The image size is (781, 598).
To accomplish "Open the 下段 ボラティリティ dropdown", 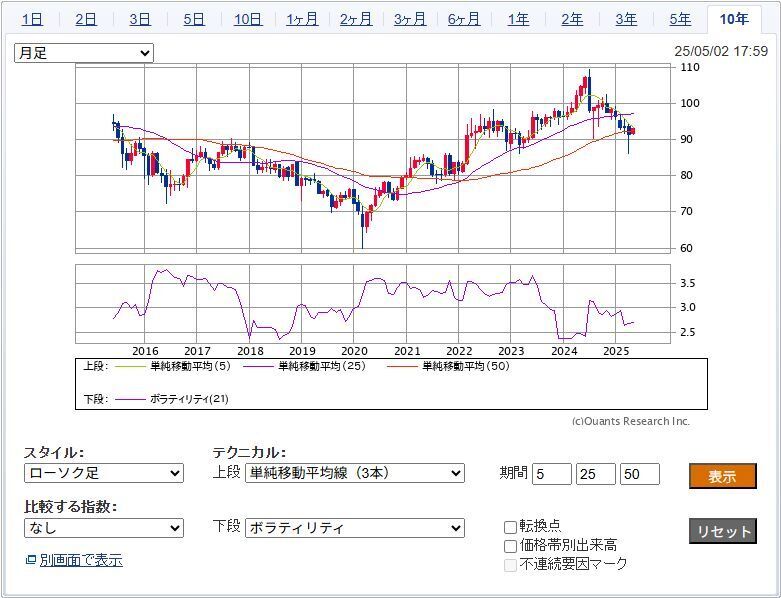I will tap(355, 528).
